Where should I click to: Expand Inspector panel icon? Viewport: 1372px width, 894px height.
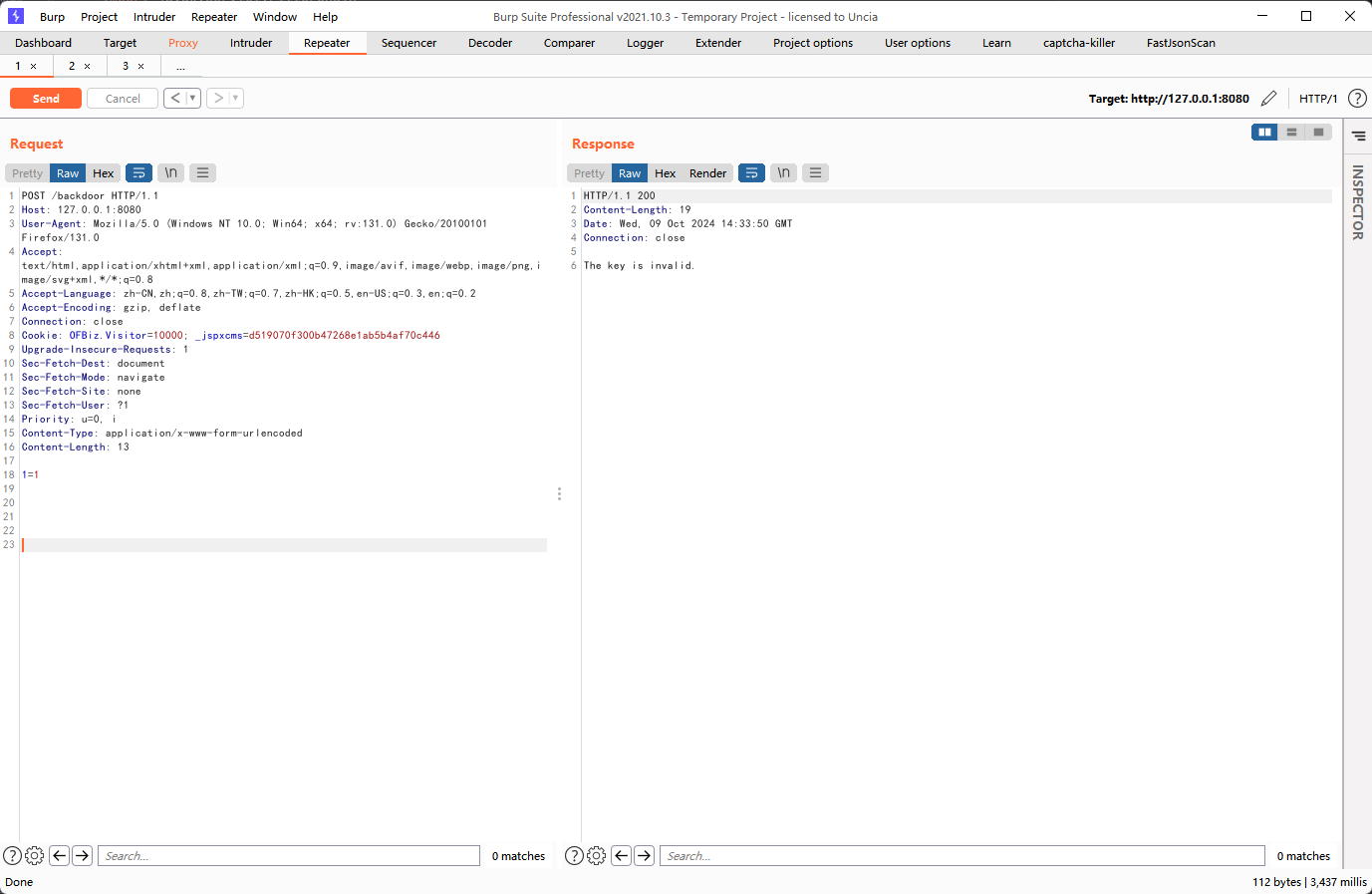(1358, 136)
